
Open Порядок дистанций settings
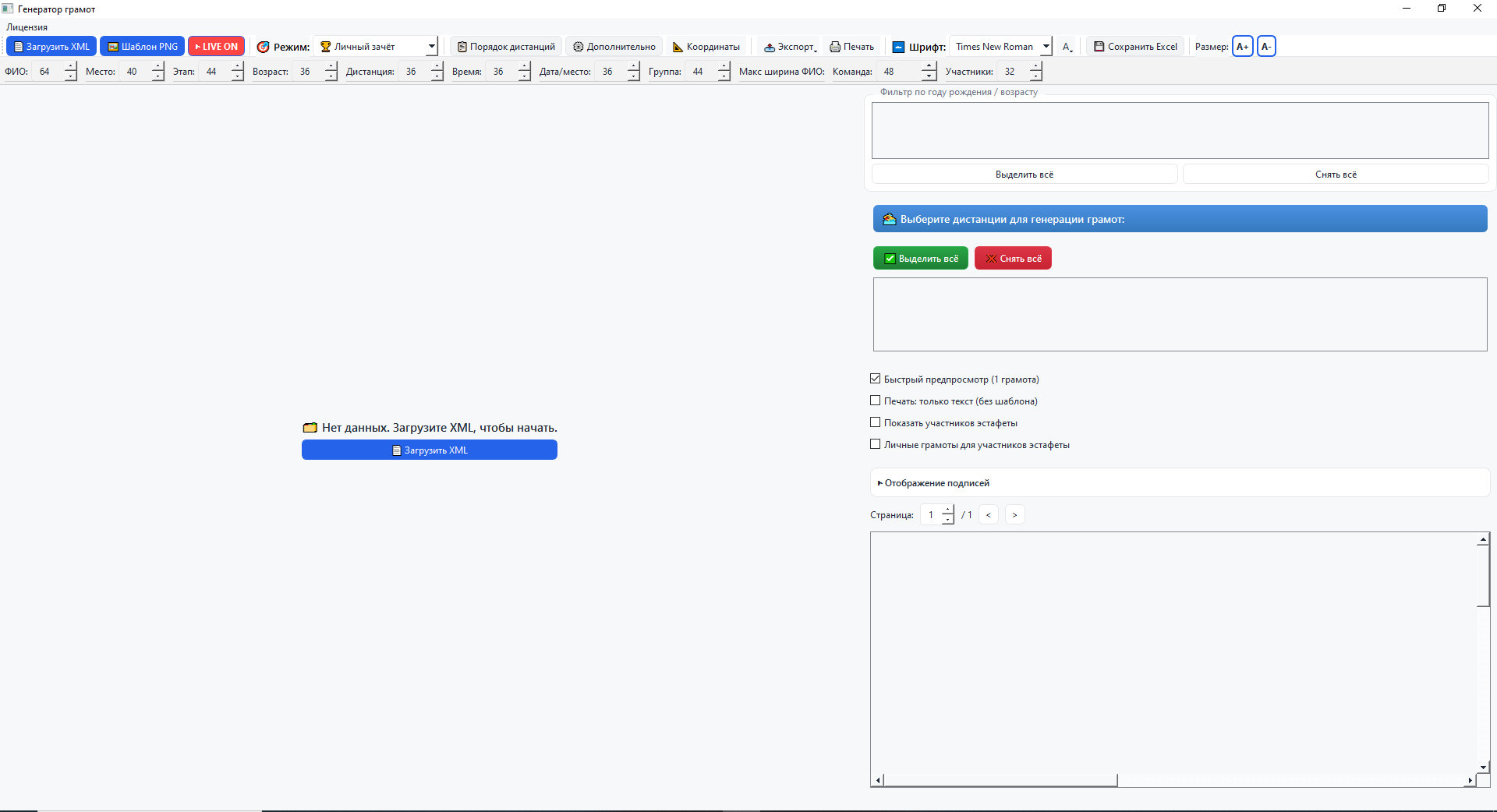click(506, 47)
